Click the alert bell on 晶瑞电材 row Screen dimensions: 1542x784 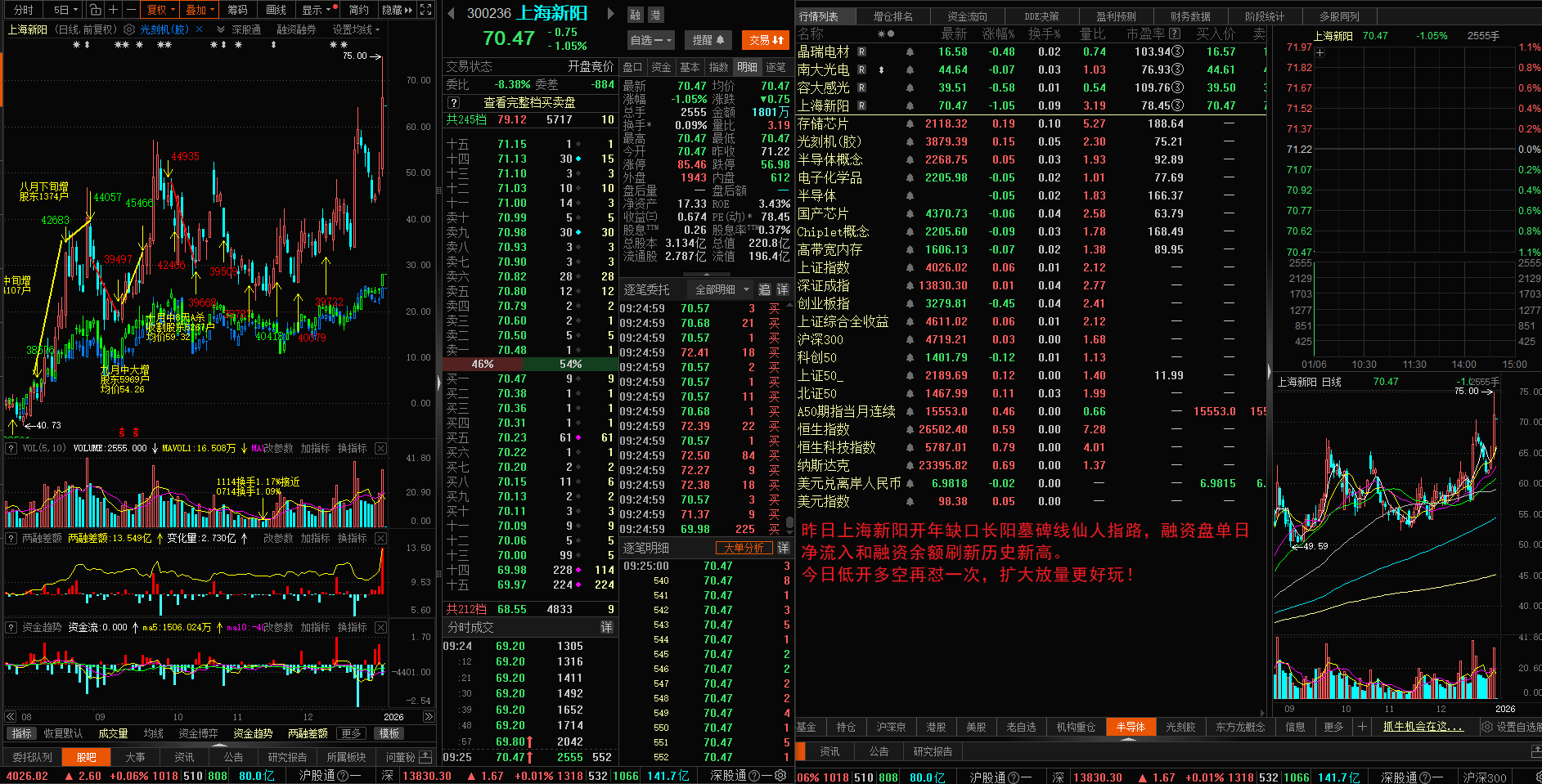910,52
